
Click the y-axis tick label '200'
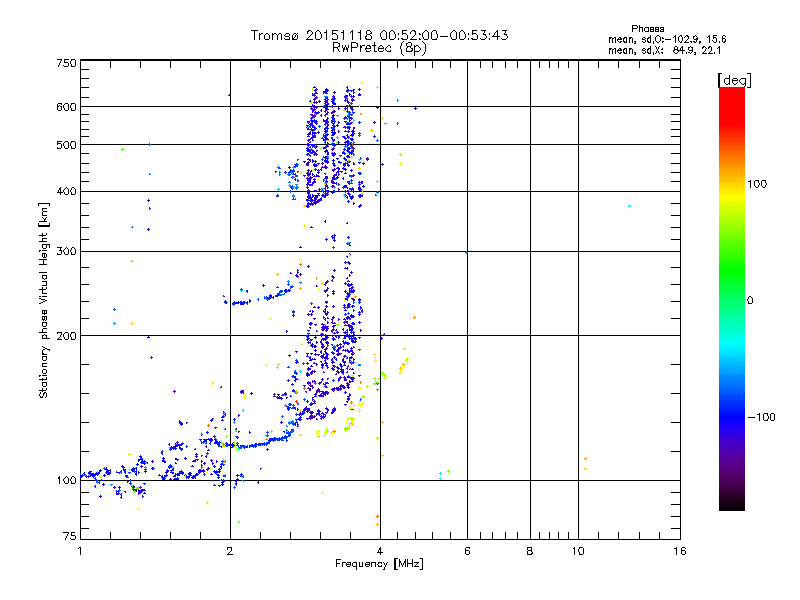coord(67,336)
